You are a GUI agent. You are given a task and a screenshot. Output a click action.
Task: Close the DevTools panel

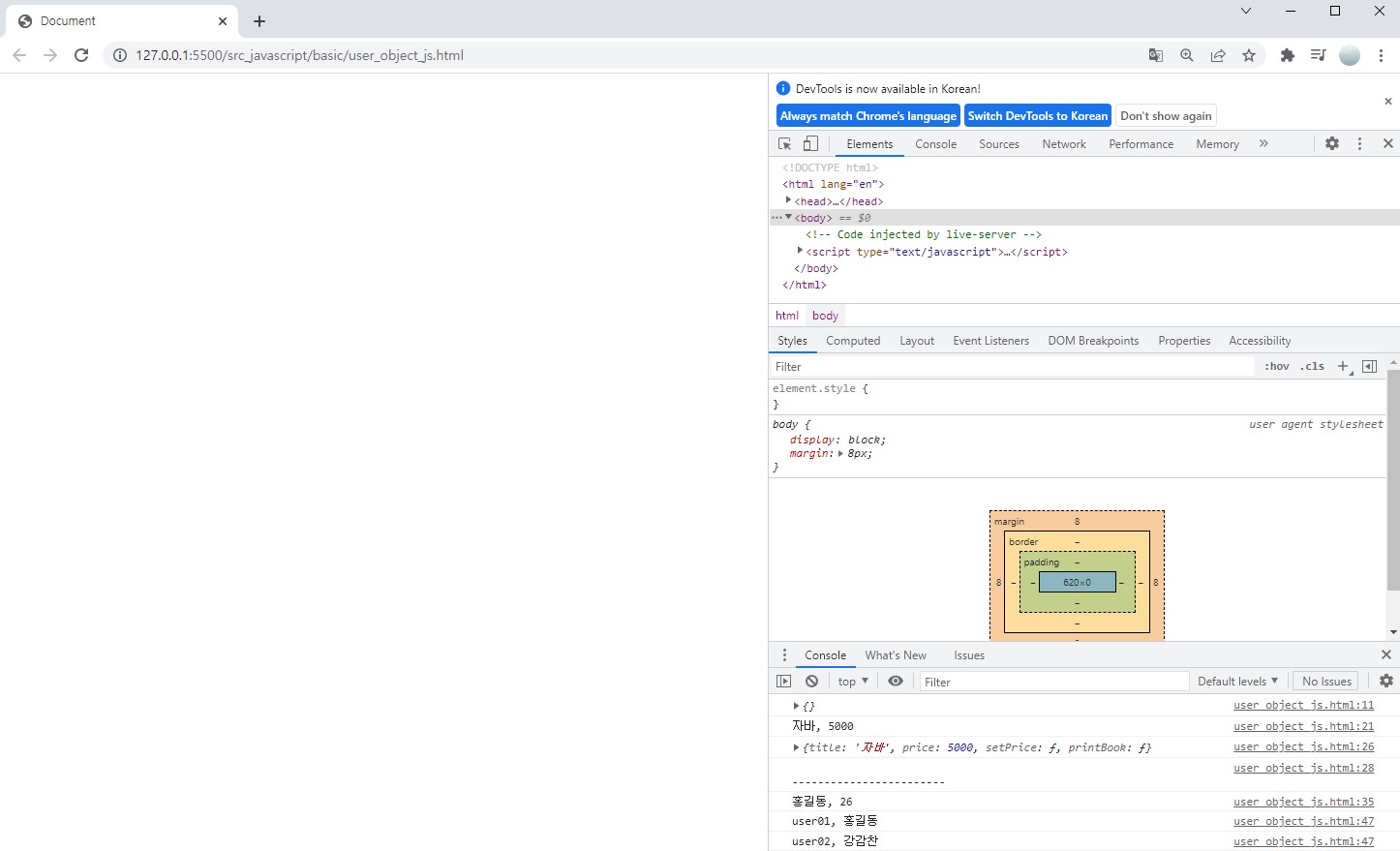click(1388, 143)
